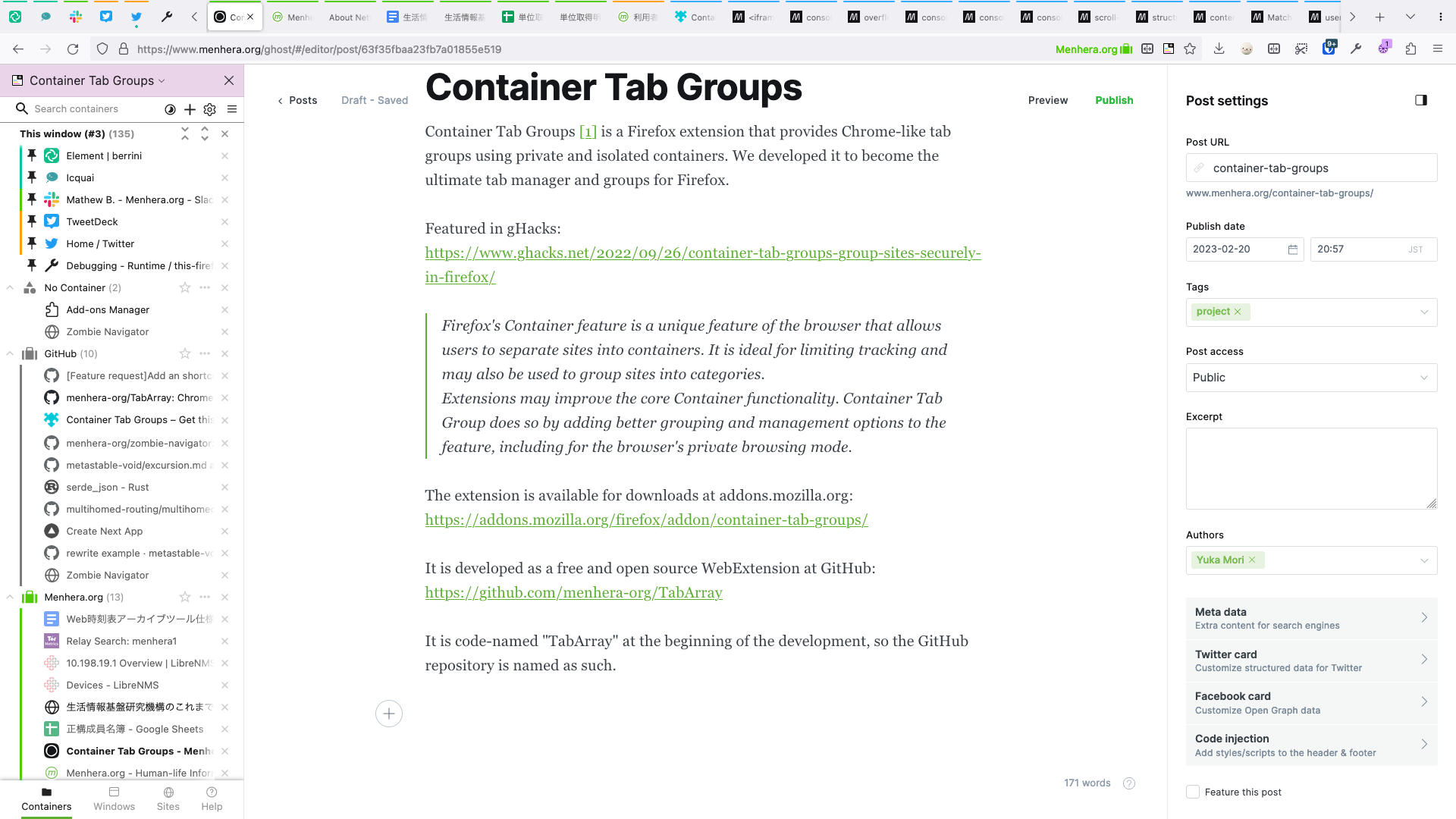Viewport: 1456px width, 819px height.
Task: Click the Publish button
Action: 1114,100
